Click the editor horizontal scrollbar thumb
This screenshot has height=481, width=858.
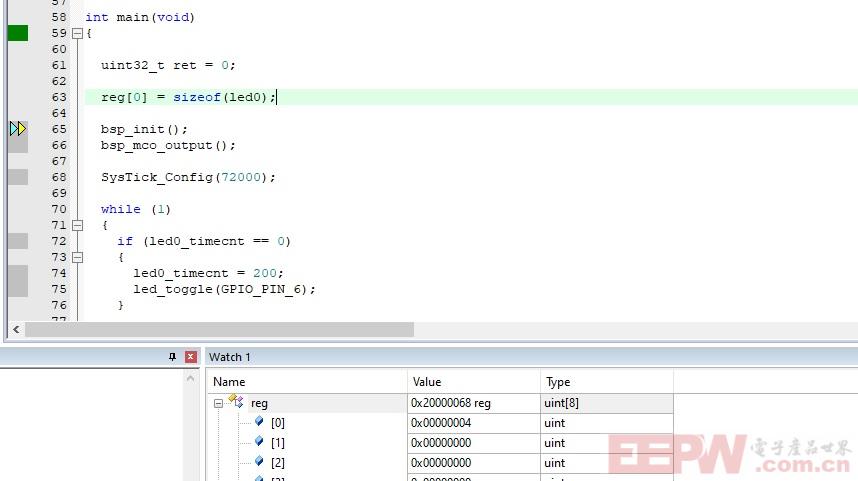pyautogui.click(x=218, y=329)
